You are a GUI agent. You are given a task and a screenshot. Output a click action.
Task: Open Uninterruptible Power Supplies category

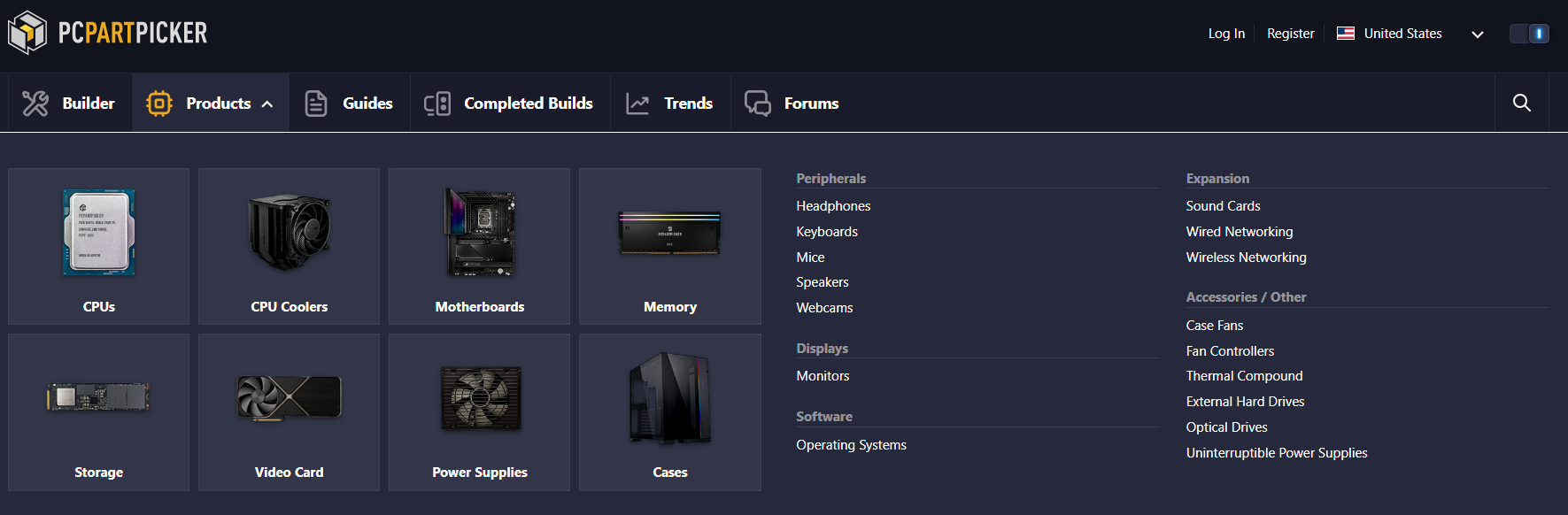[1277, 453]
